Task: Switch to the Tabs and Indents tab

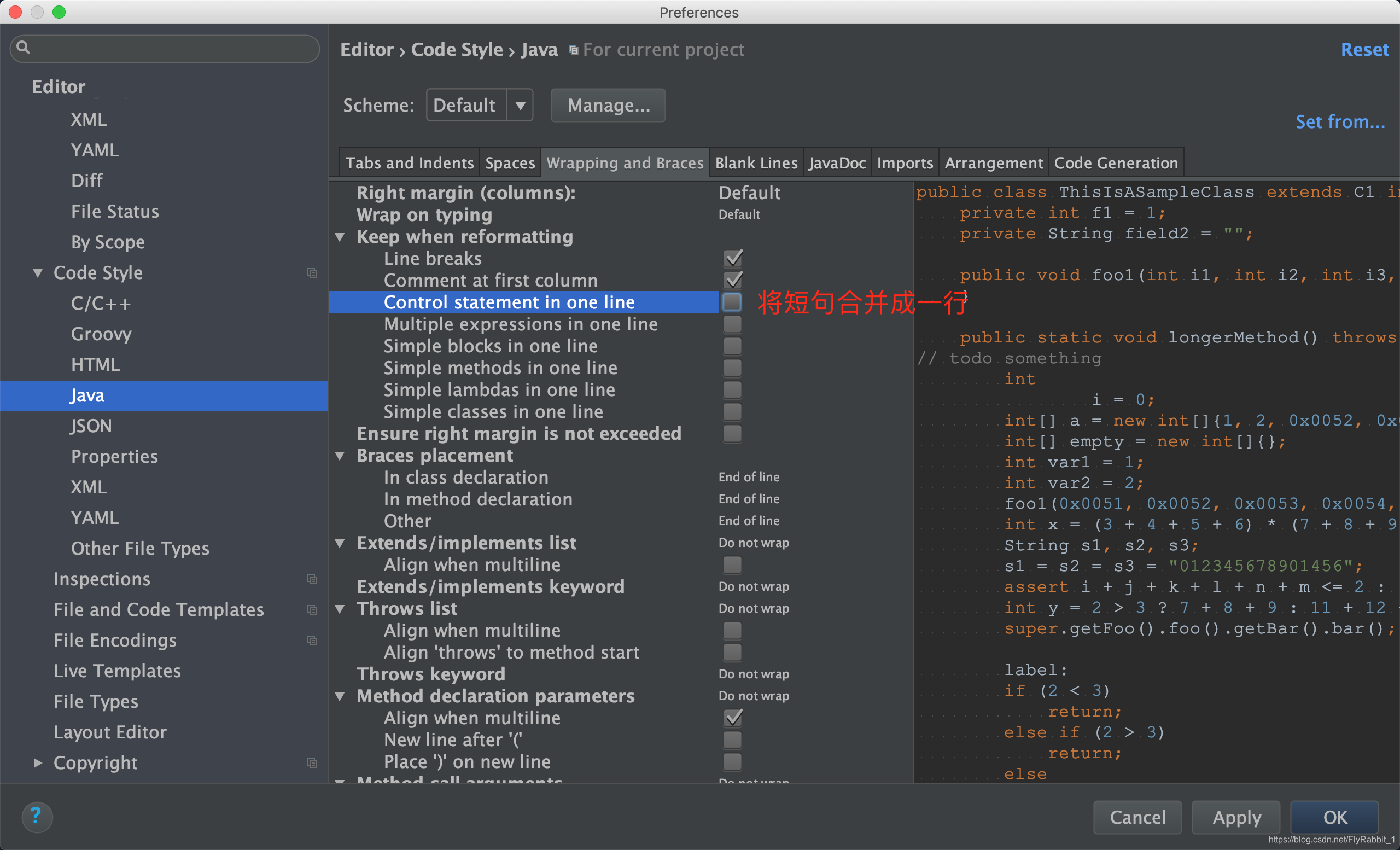Action: pyautogui.click(x=409, y=163)
